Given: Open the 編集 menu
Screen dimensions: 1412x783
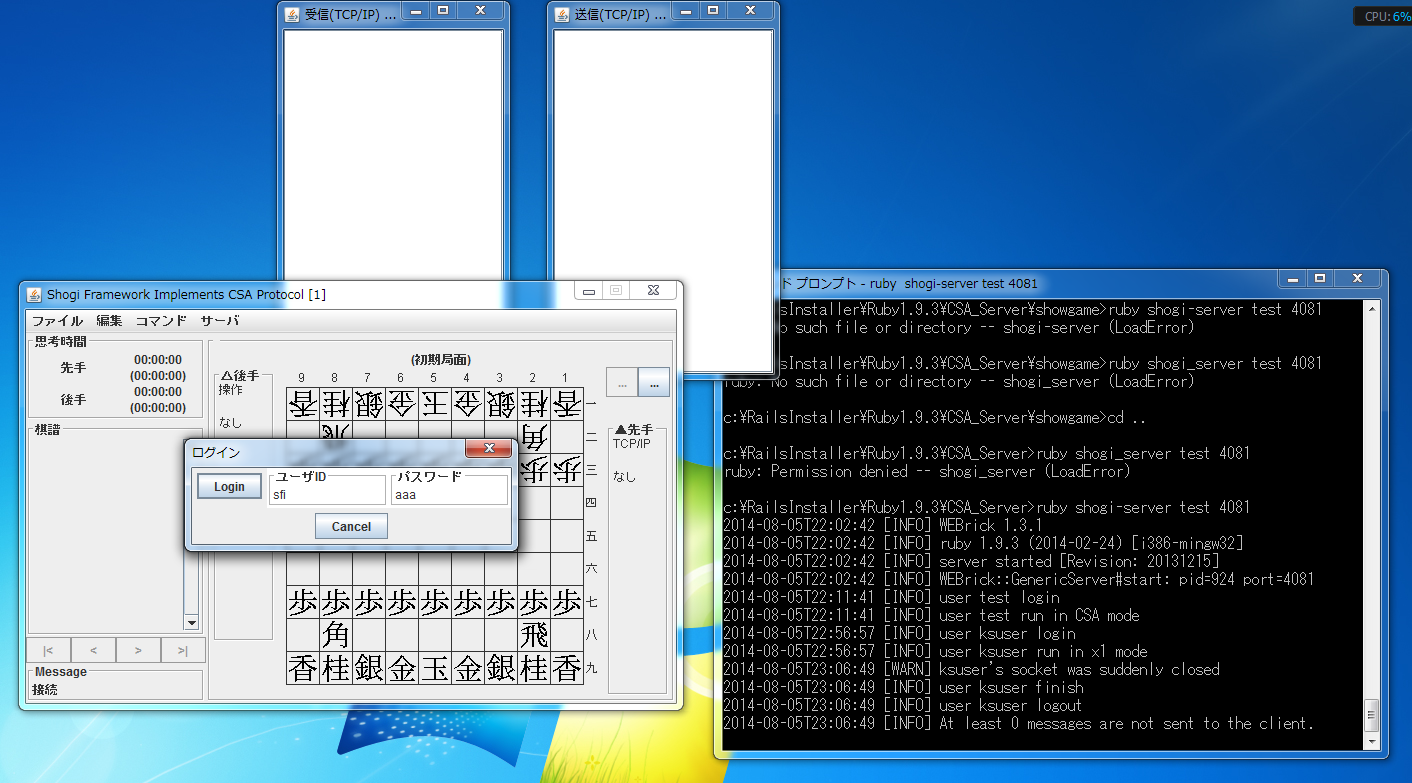Looking at the screenshot, I should pyautogui.click(x=109, y=321).
